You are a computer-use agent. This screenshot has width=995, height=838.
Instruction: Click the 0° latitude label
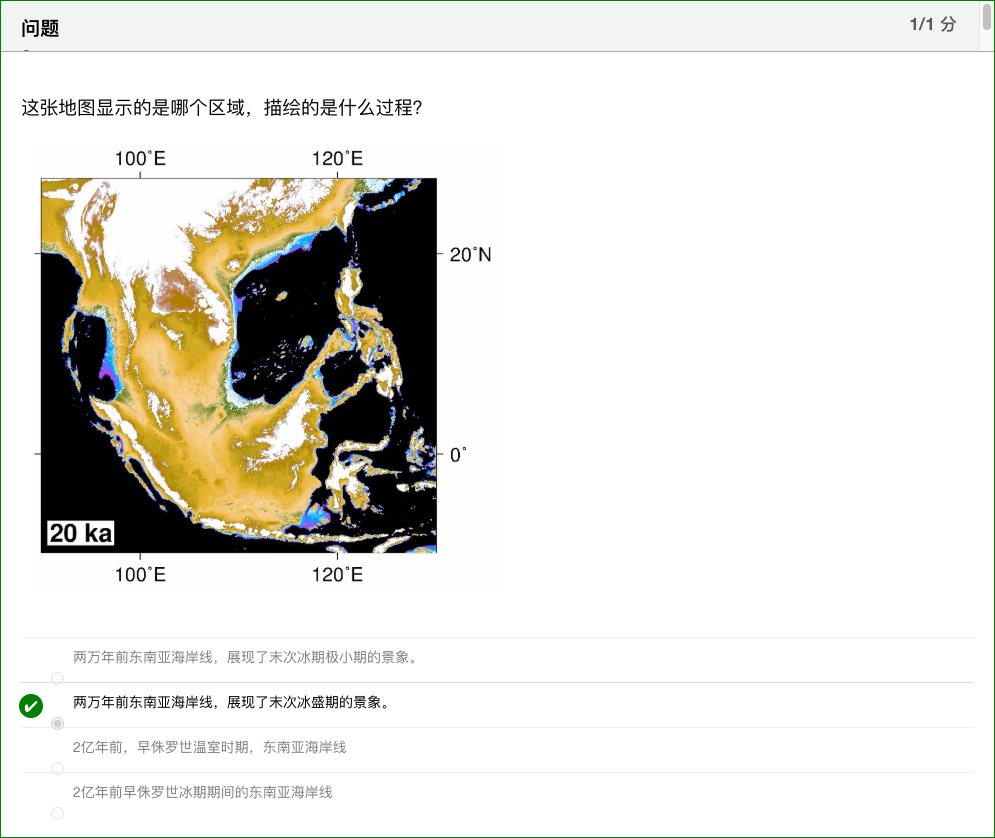tap(458, 455)
